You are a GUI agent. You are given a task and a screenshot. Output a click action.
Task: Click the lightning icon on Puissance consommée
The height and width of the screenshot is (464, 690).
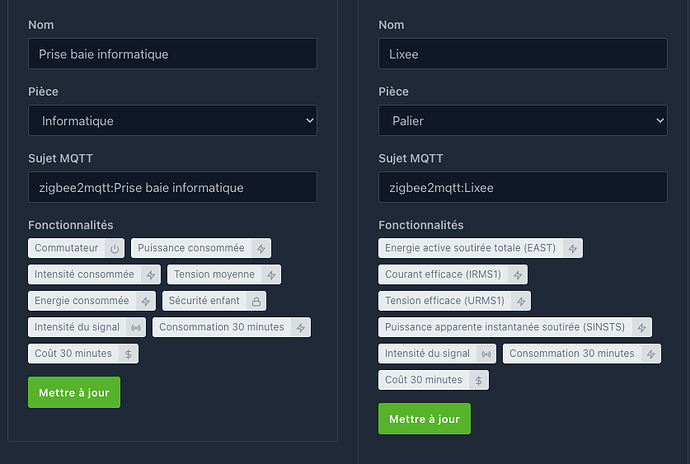pos(261,249)
